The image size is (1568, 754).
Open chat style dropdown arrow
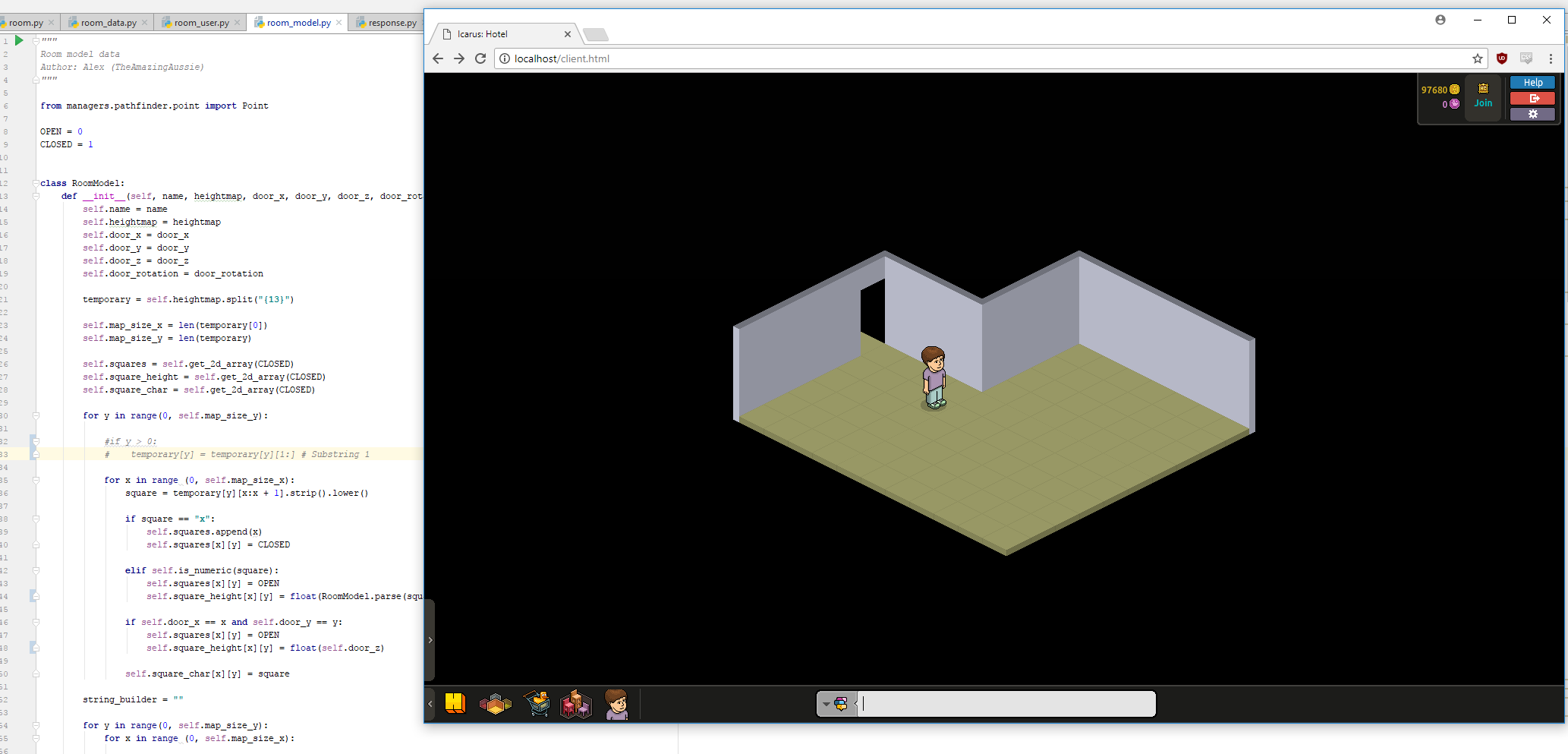pos(827,704)
